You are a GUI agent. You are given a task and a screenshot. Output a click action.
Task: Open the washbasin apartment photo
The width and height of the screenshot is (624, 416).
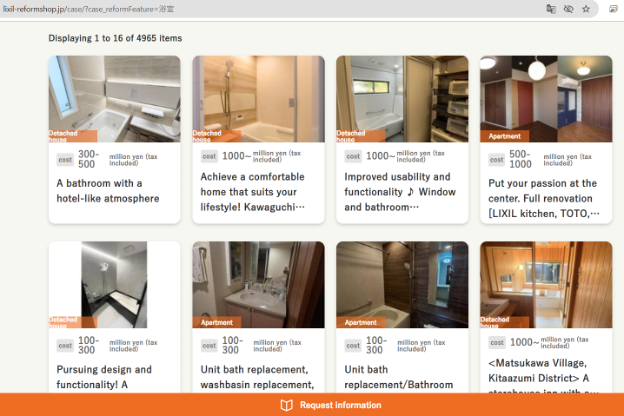pos(258,285)
